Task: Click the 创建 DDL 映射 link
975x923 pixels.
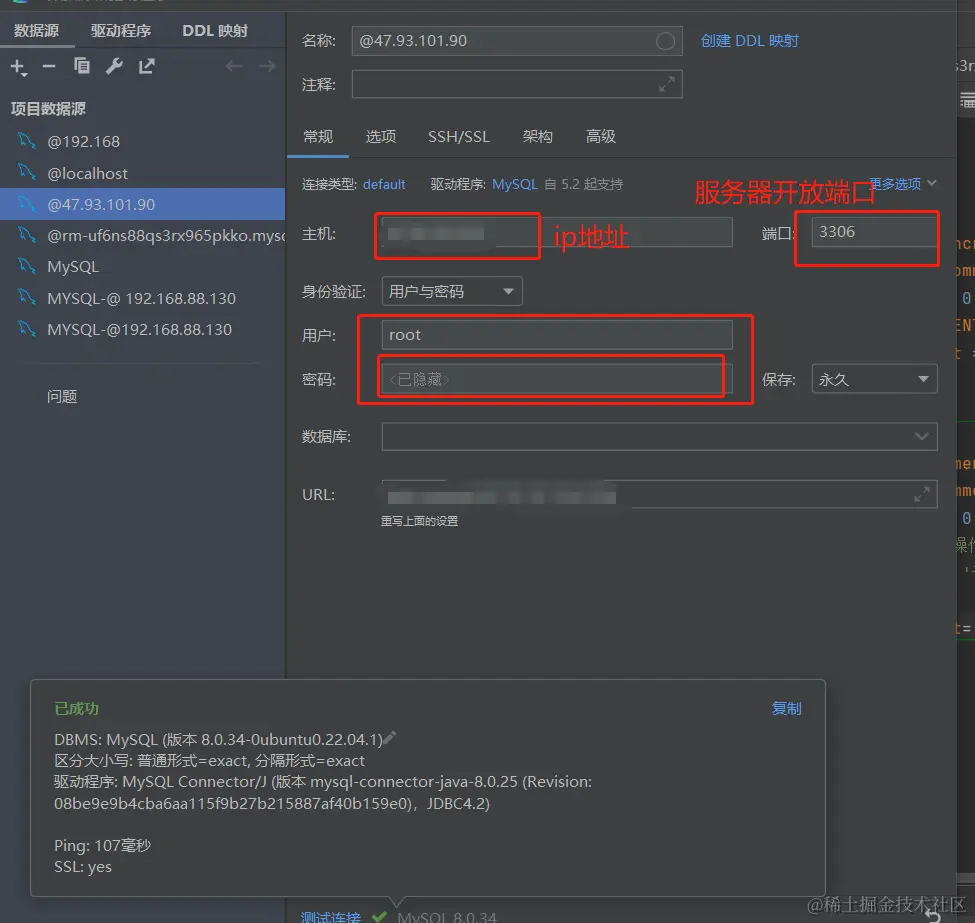Action: (x=749, y=41)
